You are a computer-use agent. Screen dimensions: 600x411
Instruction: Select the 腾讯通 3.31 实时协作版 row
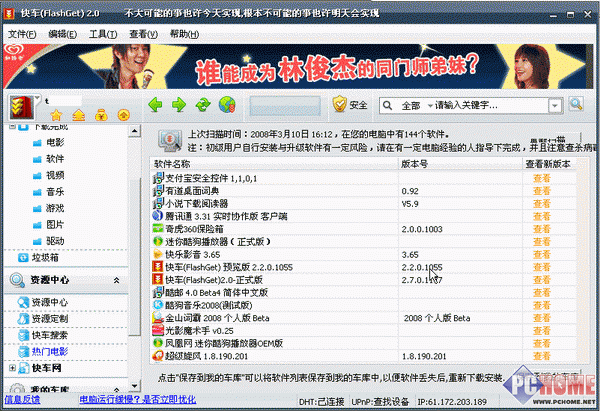pyautogui.click(x=364, y=216)
